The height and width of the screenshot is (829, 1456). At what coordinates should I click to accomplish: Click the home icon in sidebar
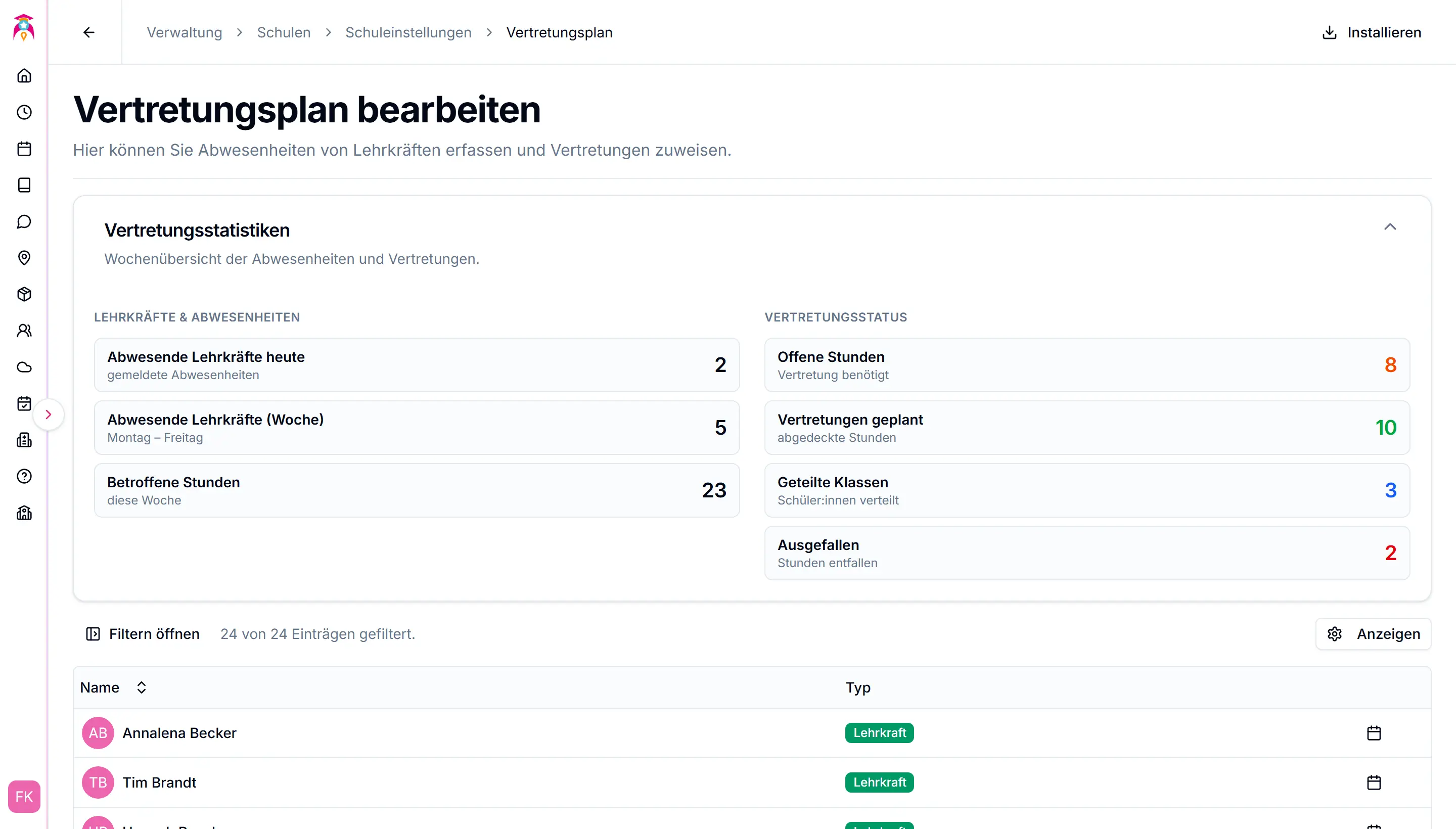coord(24,76)
